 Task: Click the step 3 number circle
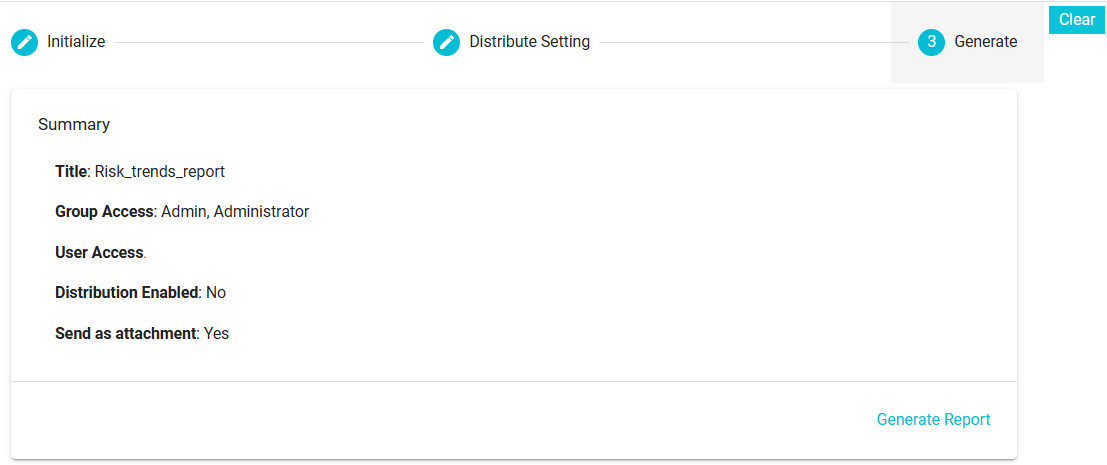pos(931,42)
